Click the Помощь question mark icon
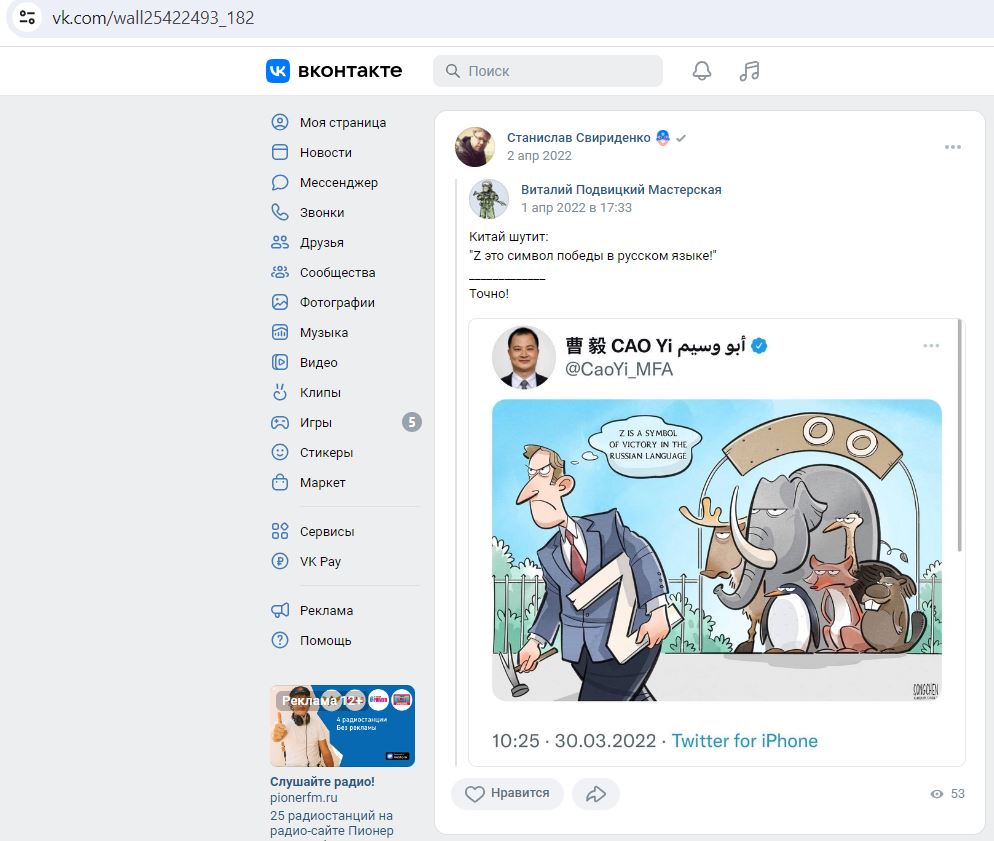 coord(280,640)
